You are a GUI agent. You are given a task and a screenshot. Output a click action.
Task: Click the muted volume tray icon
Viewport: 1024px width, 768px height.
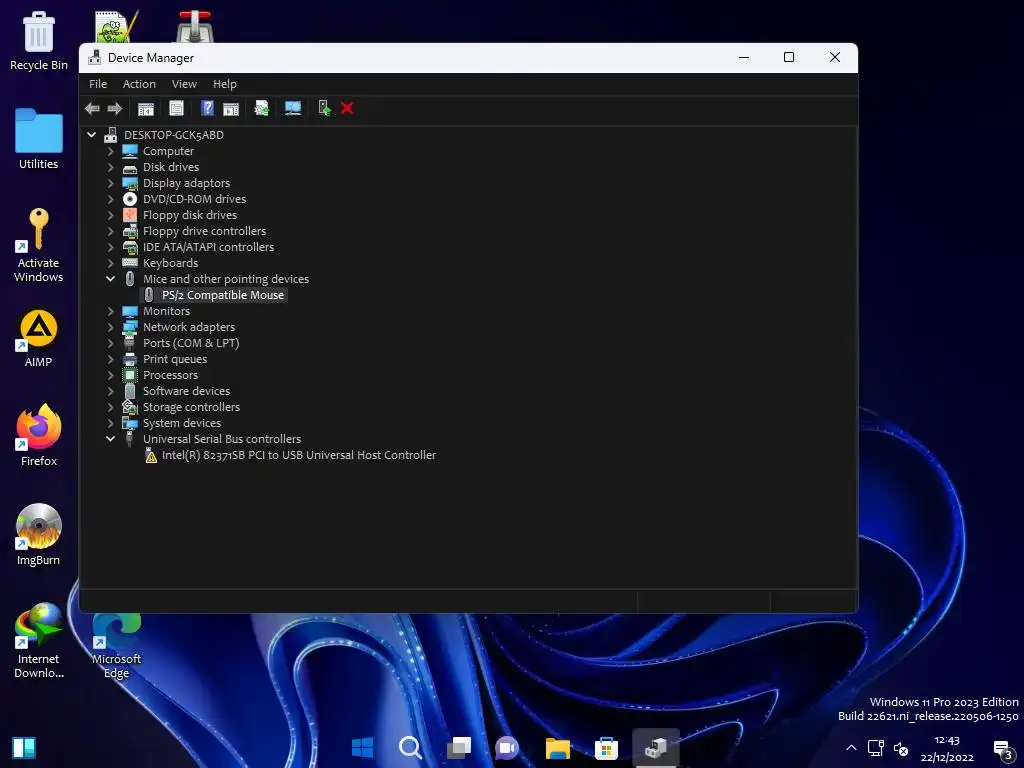click(901, 749)
